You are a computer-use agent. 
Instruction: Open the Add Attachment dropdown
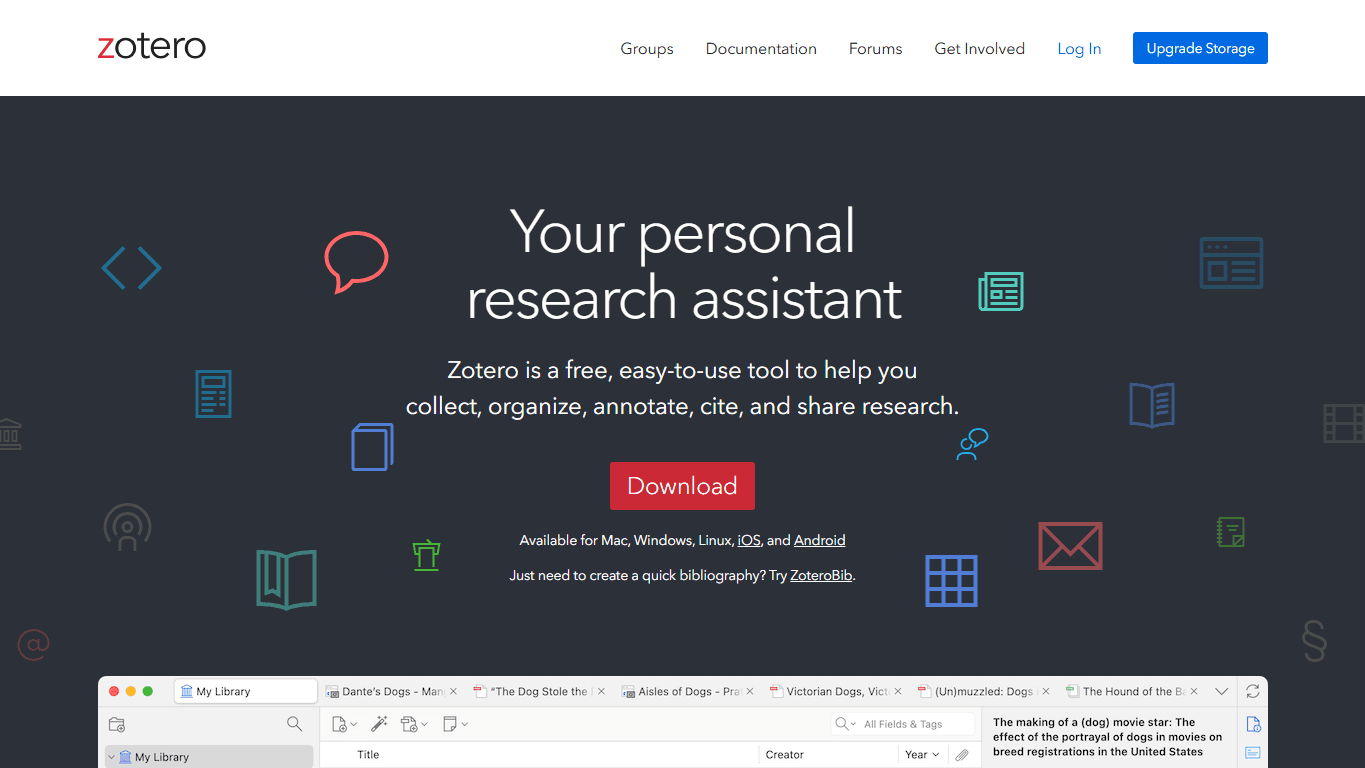tap(414, 724)
